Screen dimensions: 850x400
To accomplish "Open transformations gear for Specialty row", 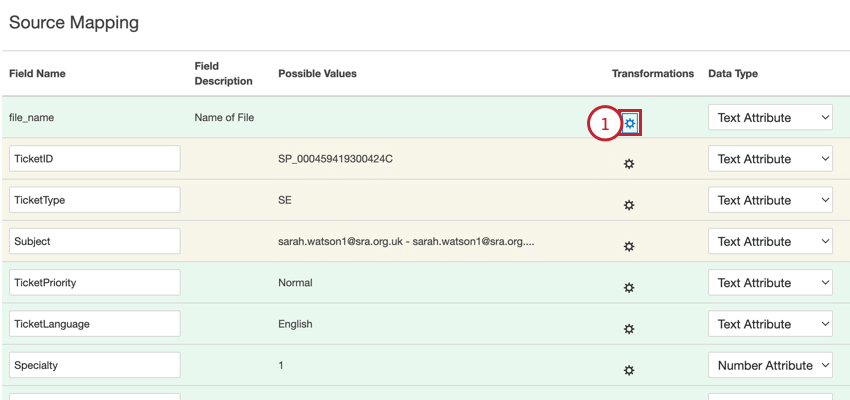I will point(629,370).
